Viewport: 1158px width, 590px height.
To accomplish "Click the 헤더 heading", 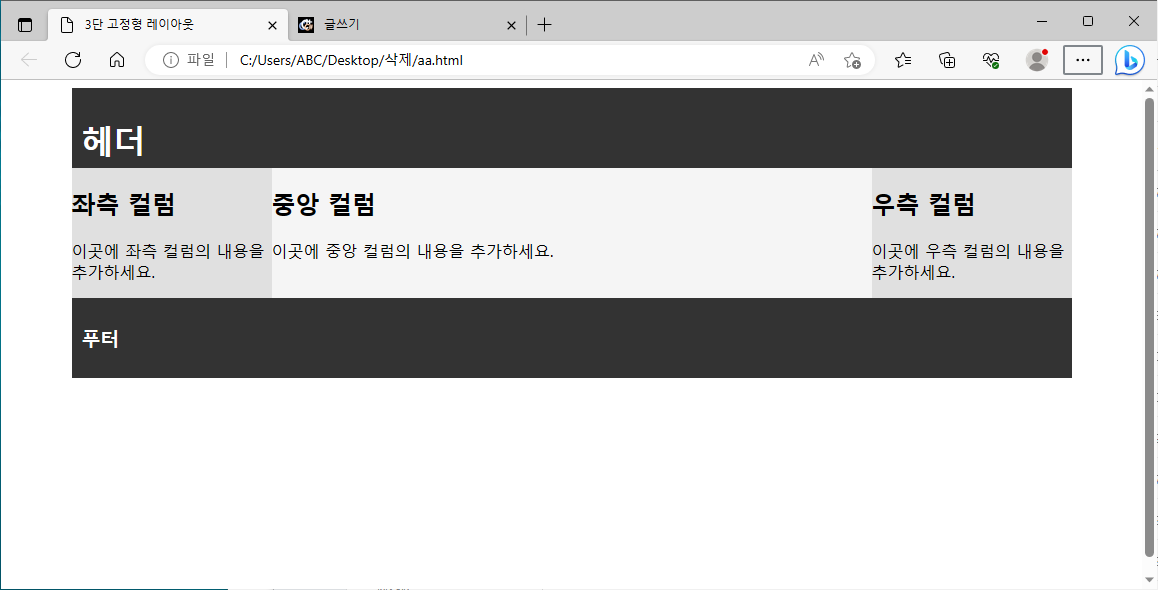I will [x=113, y=140].
